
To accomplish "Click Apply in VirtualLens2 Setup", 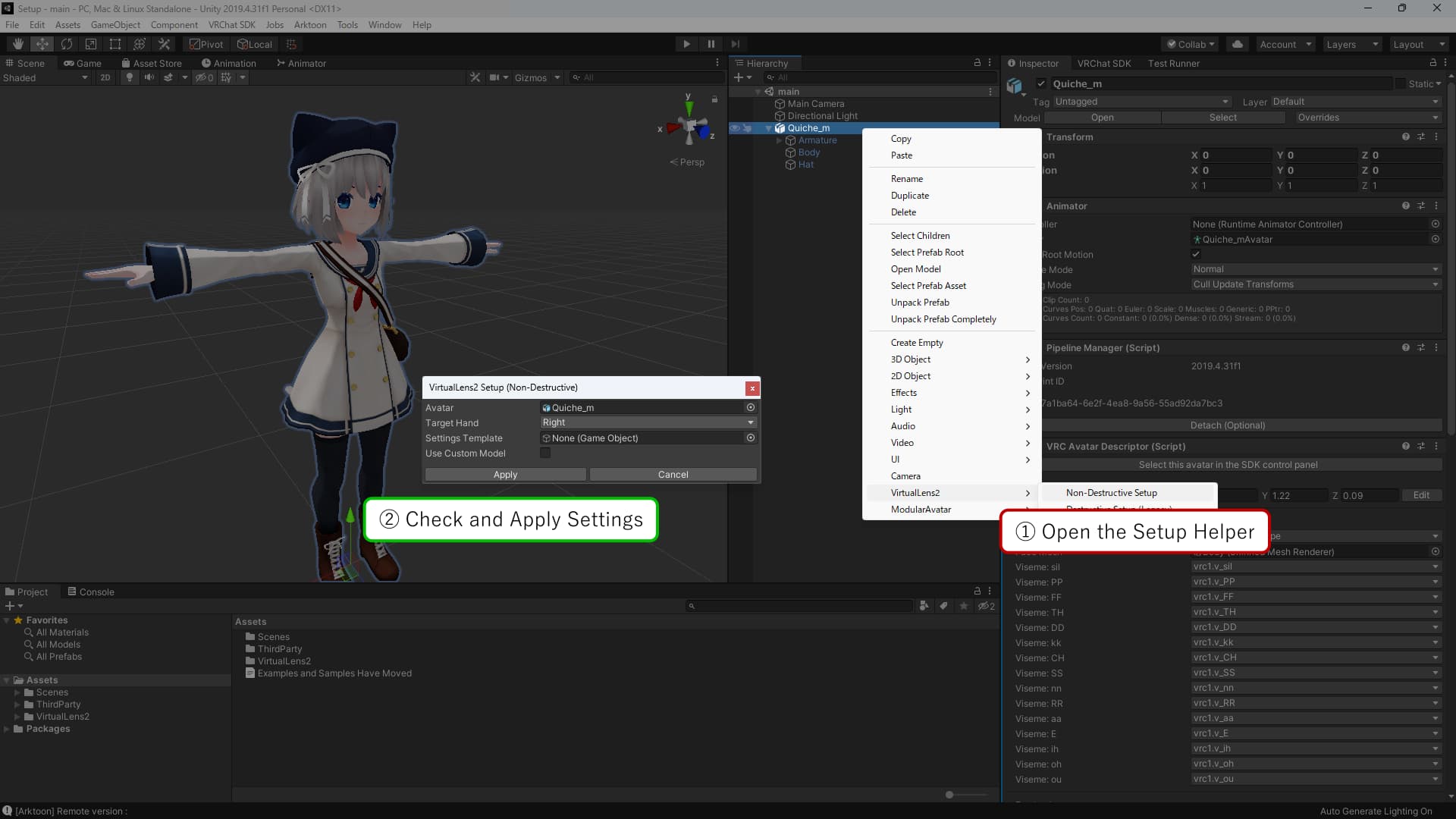I will 505,475.
